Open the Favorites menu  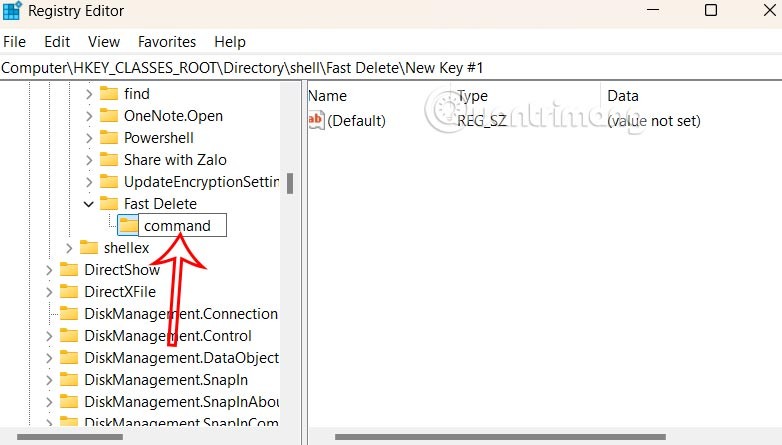(x=167, y=42)
